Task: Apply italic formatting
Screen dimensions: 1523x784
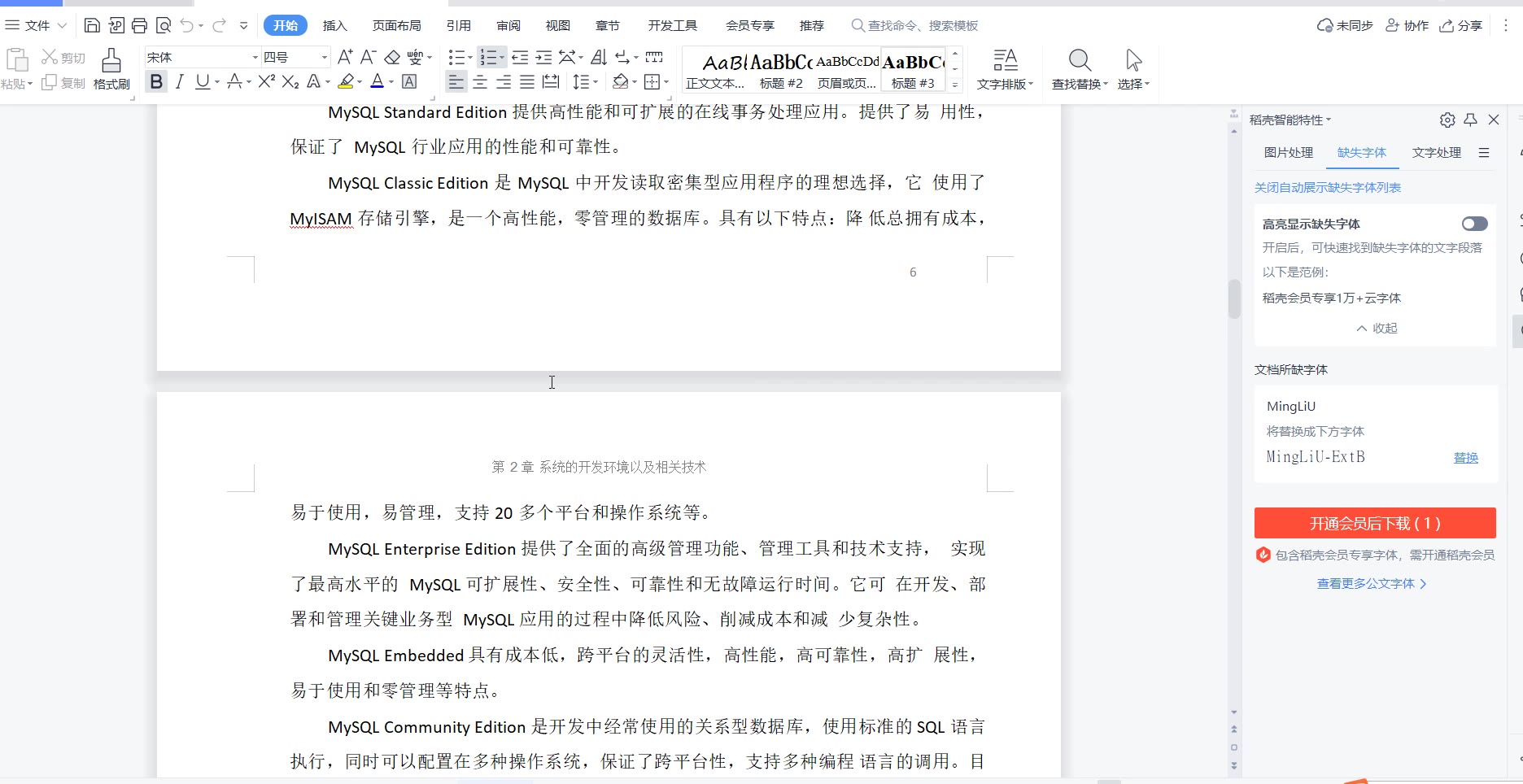Action: (x=179, y=81)
